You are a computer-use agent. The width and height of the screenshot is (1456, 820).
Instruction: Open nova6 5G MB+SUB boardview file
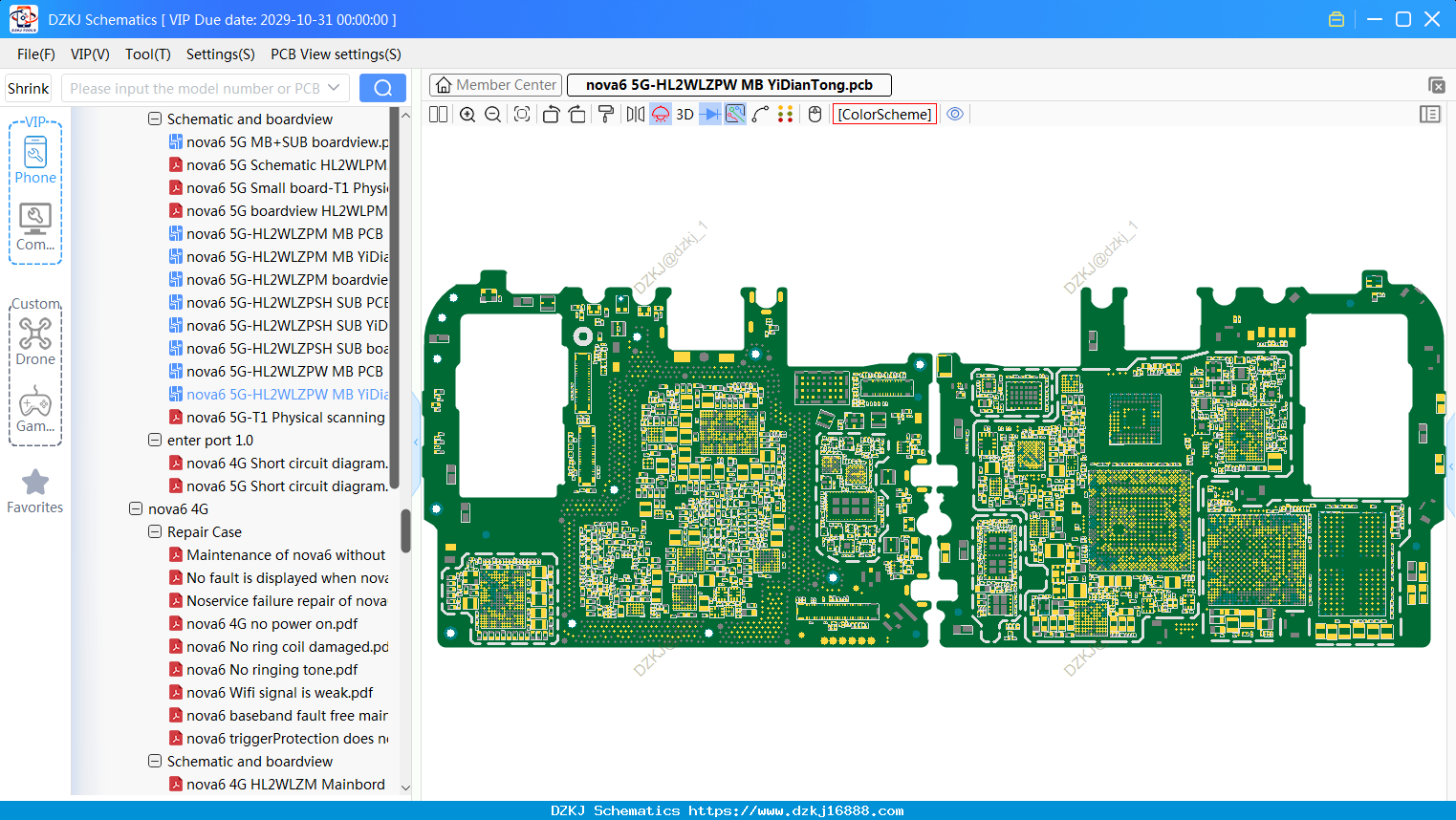[x=278, y=142]
